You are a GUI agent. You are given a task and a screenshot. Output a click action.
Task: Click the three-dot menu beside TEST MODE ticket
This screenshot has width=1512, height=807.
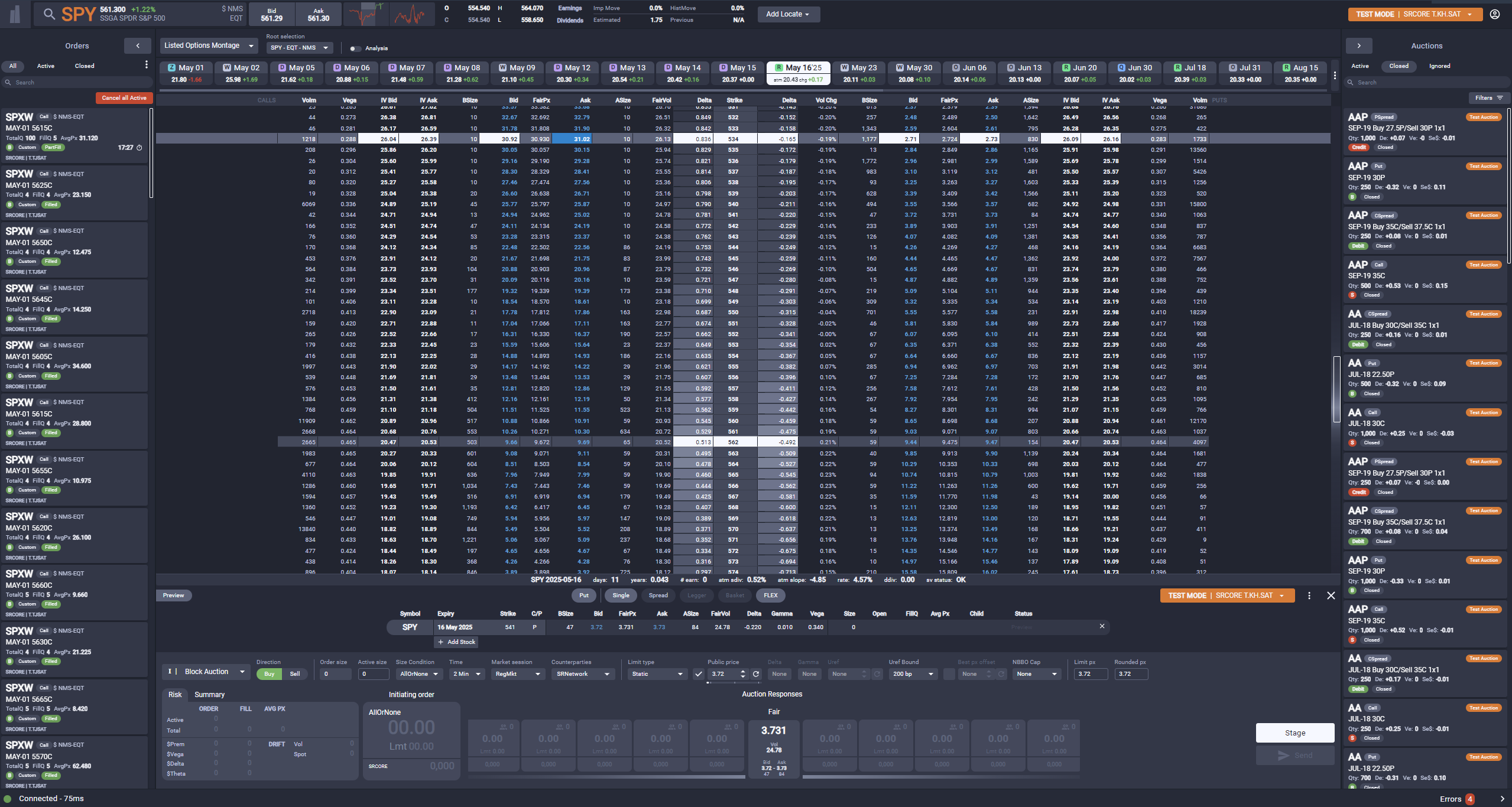click(x=1309, y=596)
